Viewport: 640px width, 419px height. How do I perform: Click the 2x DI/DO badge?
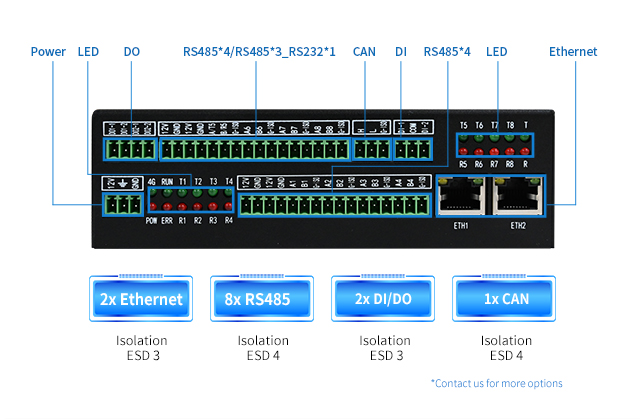383,299
